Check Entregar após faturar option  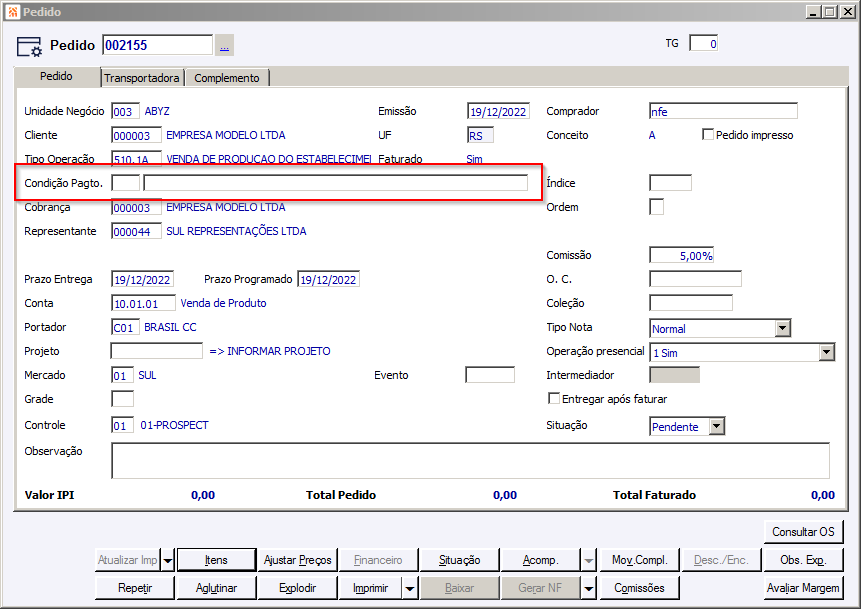coord(554,399)
